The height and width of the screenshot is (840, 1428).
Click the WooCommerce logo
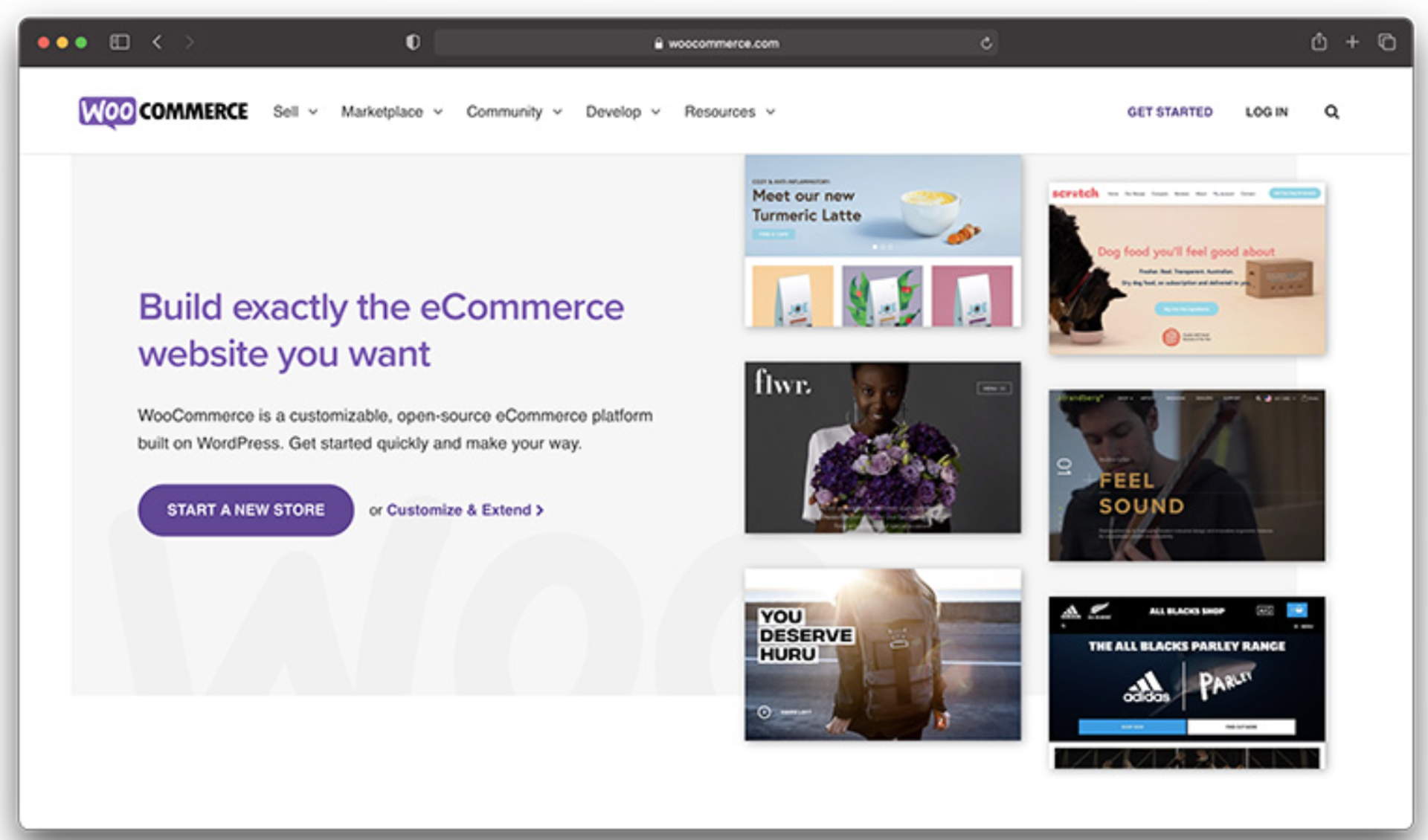coord(164,112)
